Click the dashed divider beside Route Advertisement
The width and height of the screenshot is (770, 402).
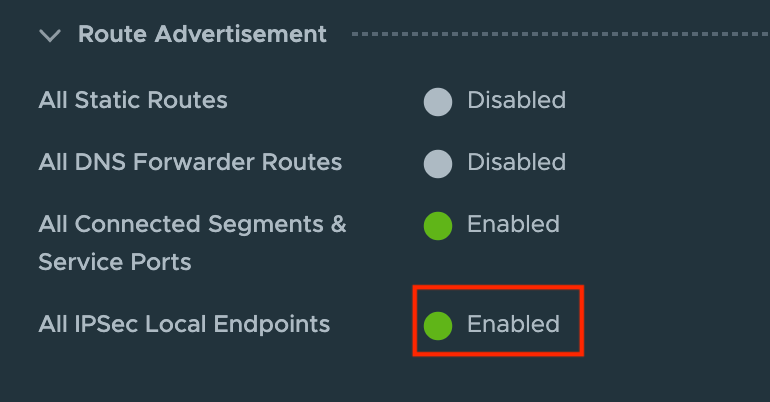tap(560, 35)
